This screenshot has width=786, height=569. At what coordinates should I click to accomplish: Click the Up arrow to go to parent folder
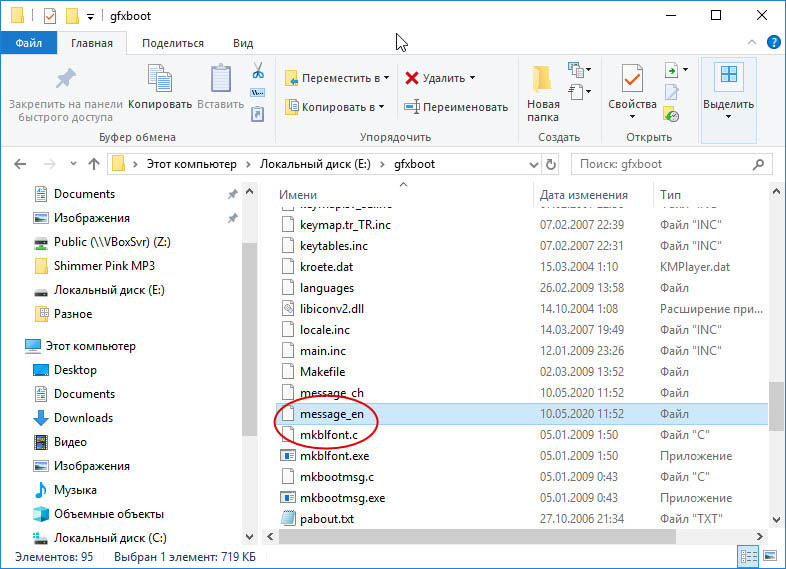tap(94, 163)
